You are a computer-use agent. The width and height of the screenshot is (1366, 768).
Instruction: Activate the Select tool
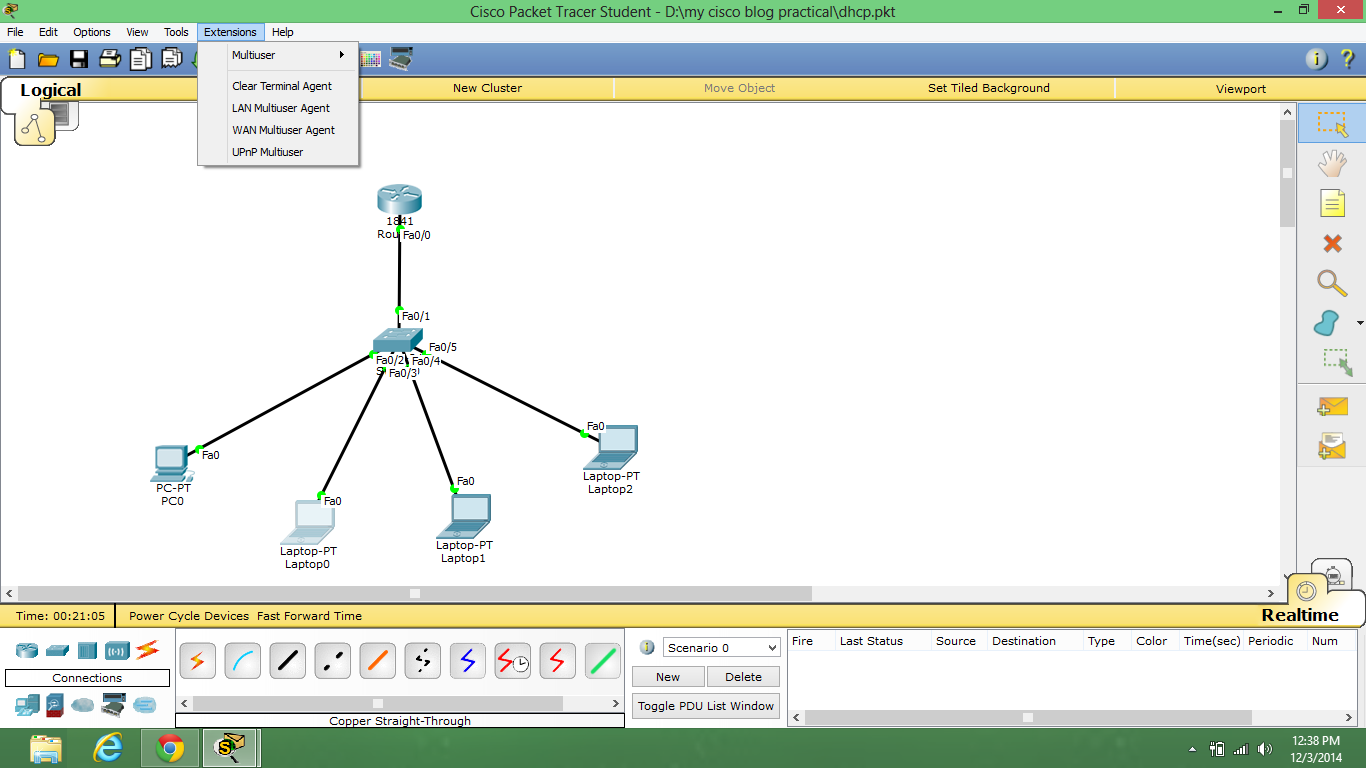pos(1332,124)
